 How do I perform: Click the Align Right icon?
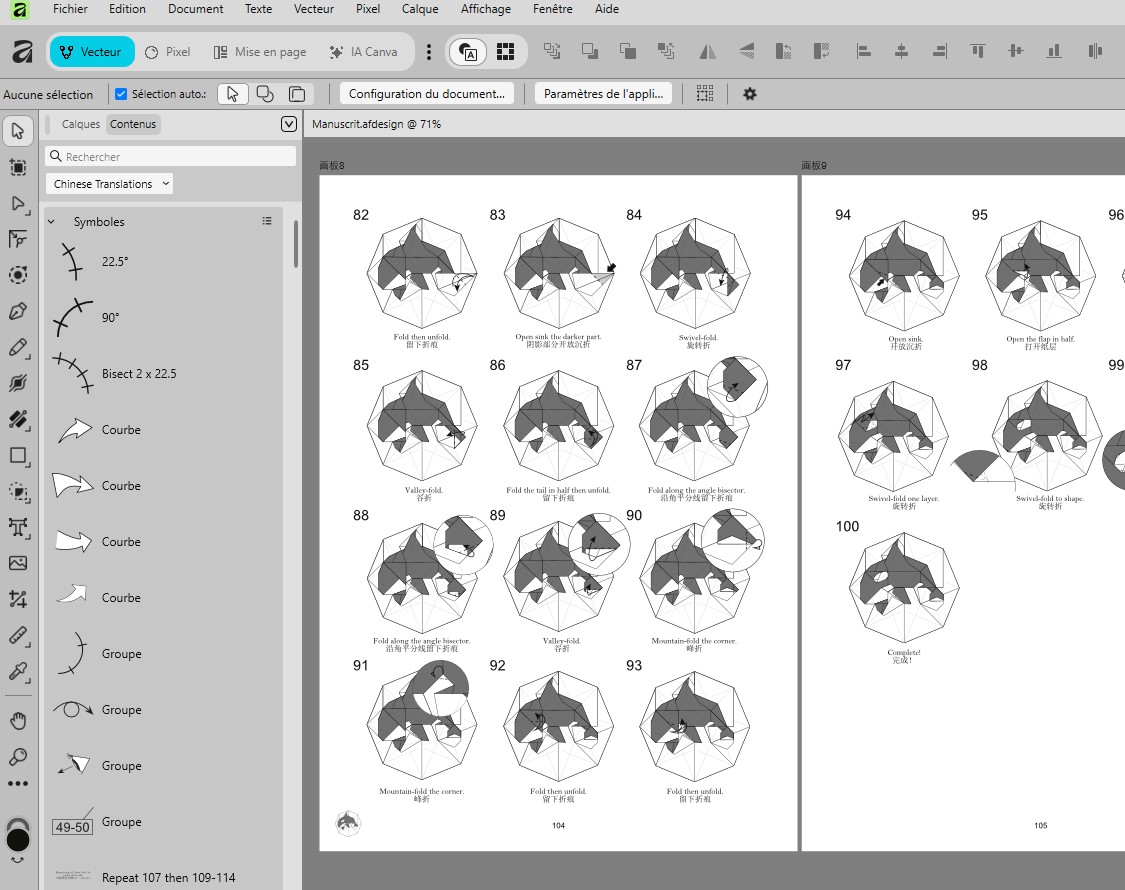tap(940, 51)
